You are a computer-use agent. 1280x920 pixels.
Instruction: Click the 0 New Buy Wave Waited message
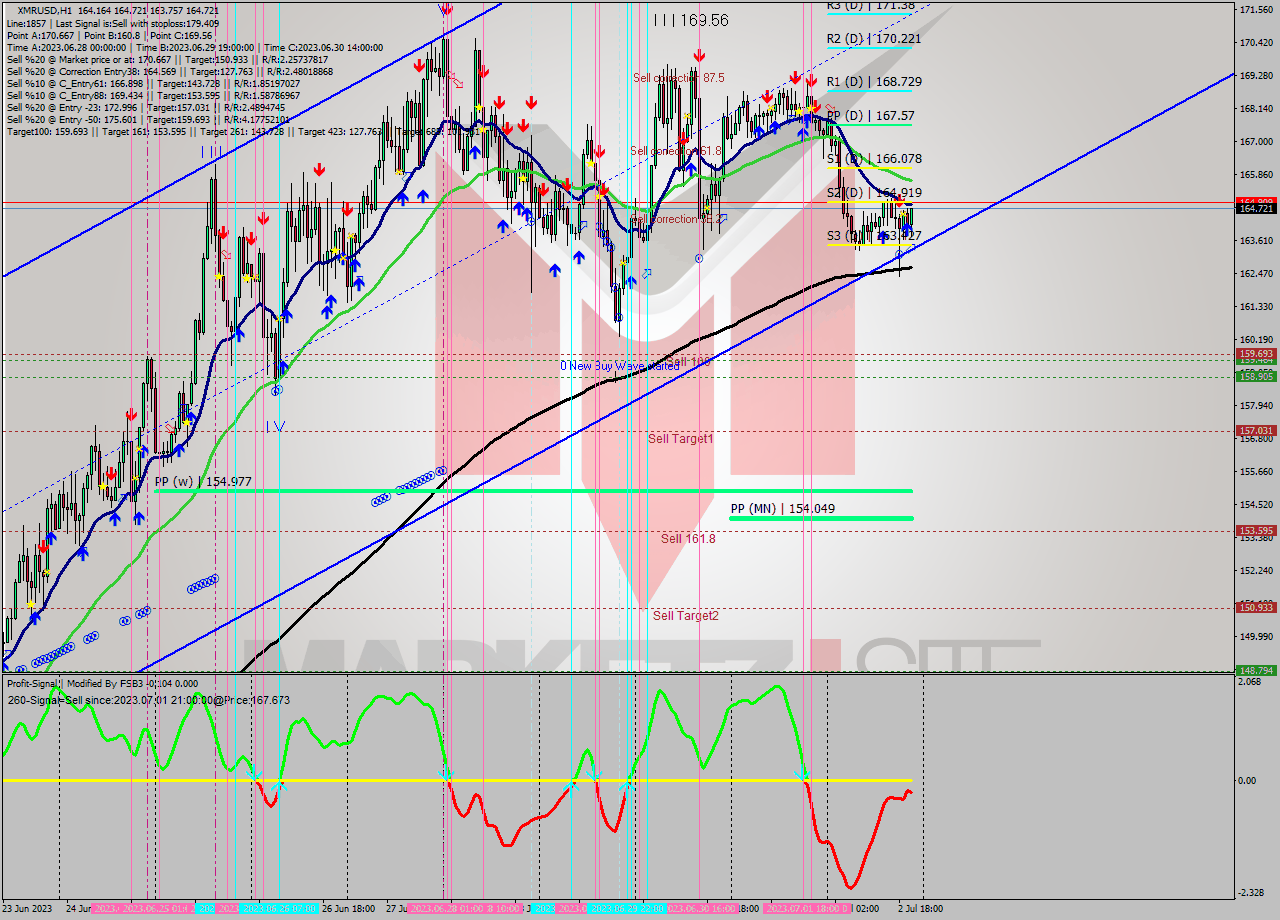click(620, 367)
